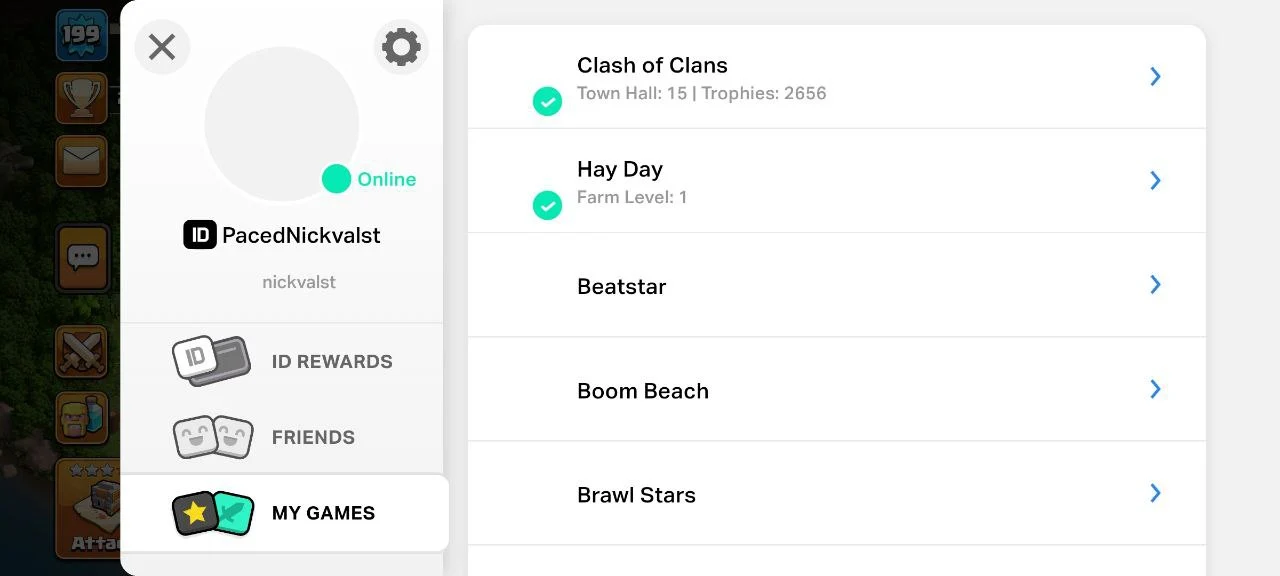The width and height of the screenshot is (1280, 576).
Task: Open the mail envelope in game sidebar
Action: pos(81,160)
